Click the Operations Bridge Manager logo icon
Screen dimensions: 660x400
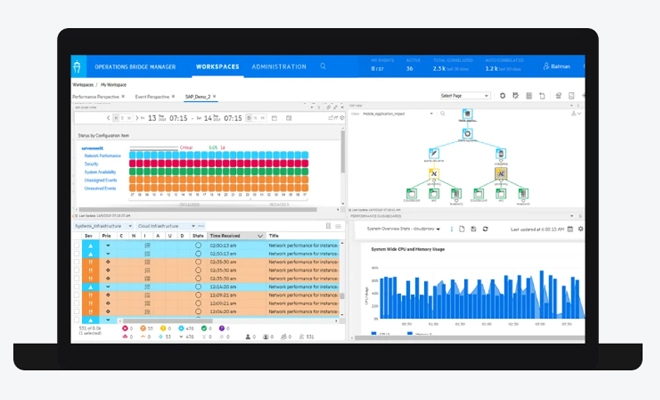(x=79, y=67)
